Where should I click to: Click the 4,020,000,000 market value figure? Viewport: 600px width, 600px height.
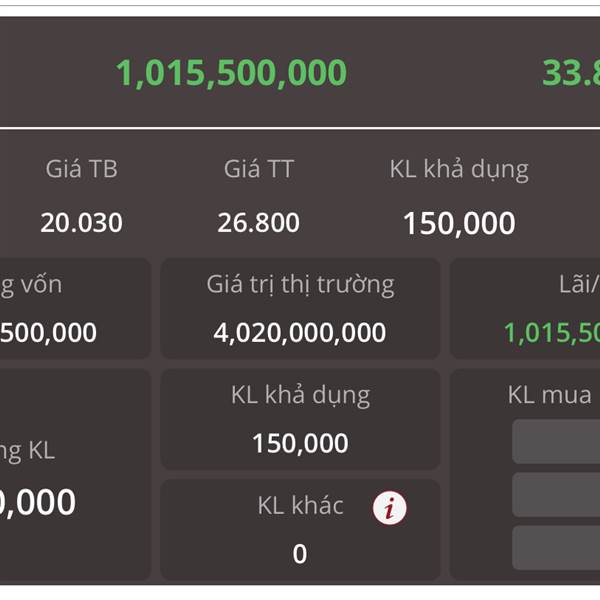(300, 333)
